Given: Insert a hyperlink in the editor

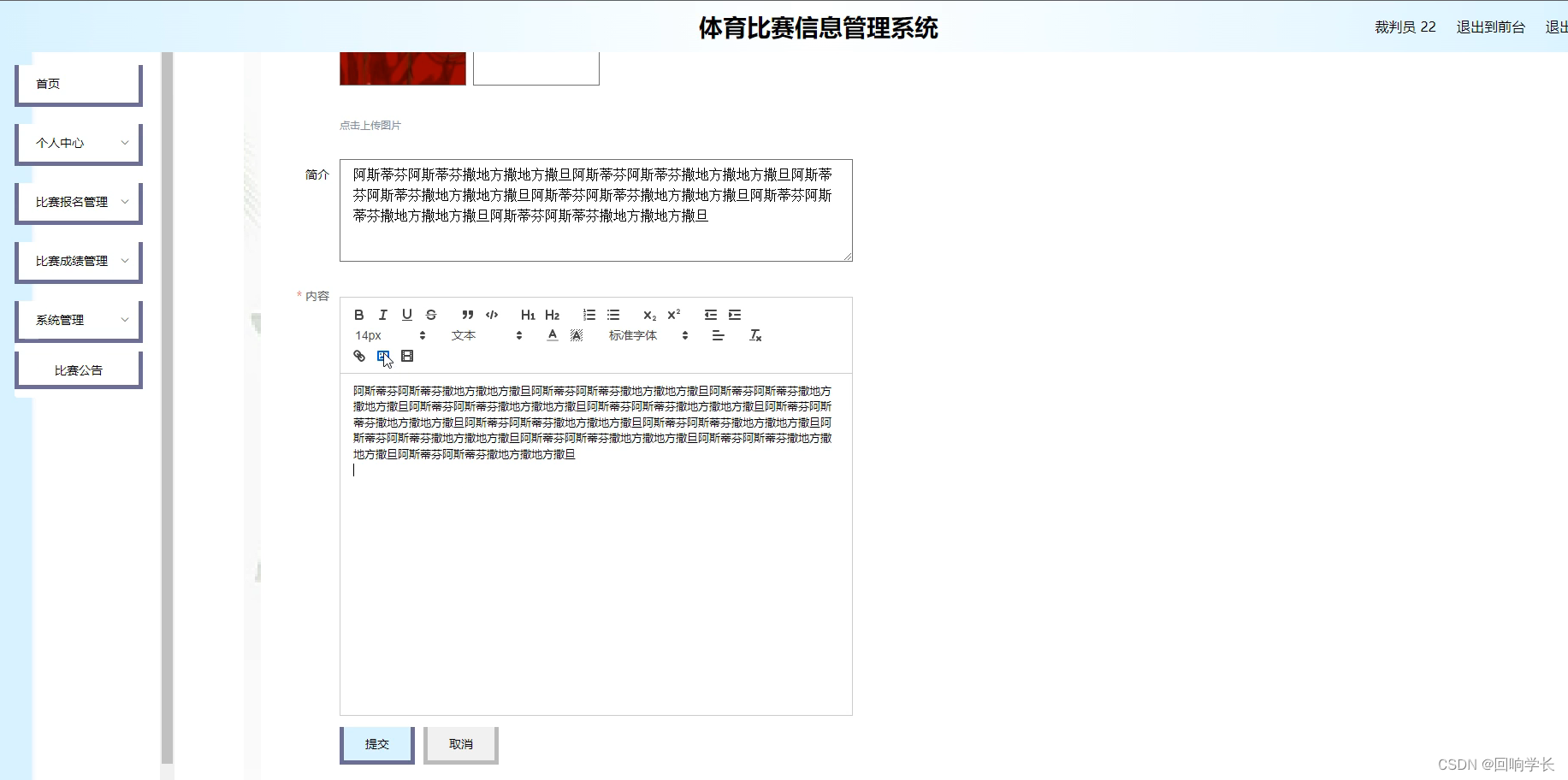Looking at the screenshot, I should tap(358, 356).
